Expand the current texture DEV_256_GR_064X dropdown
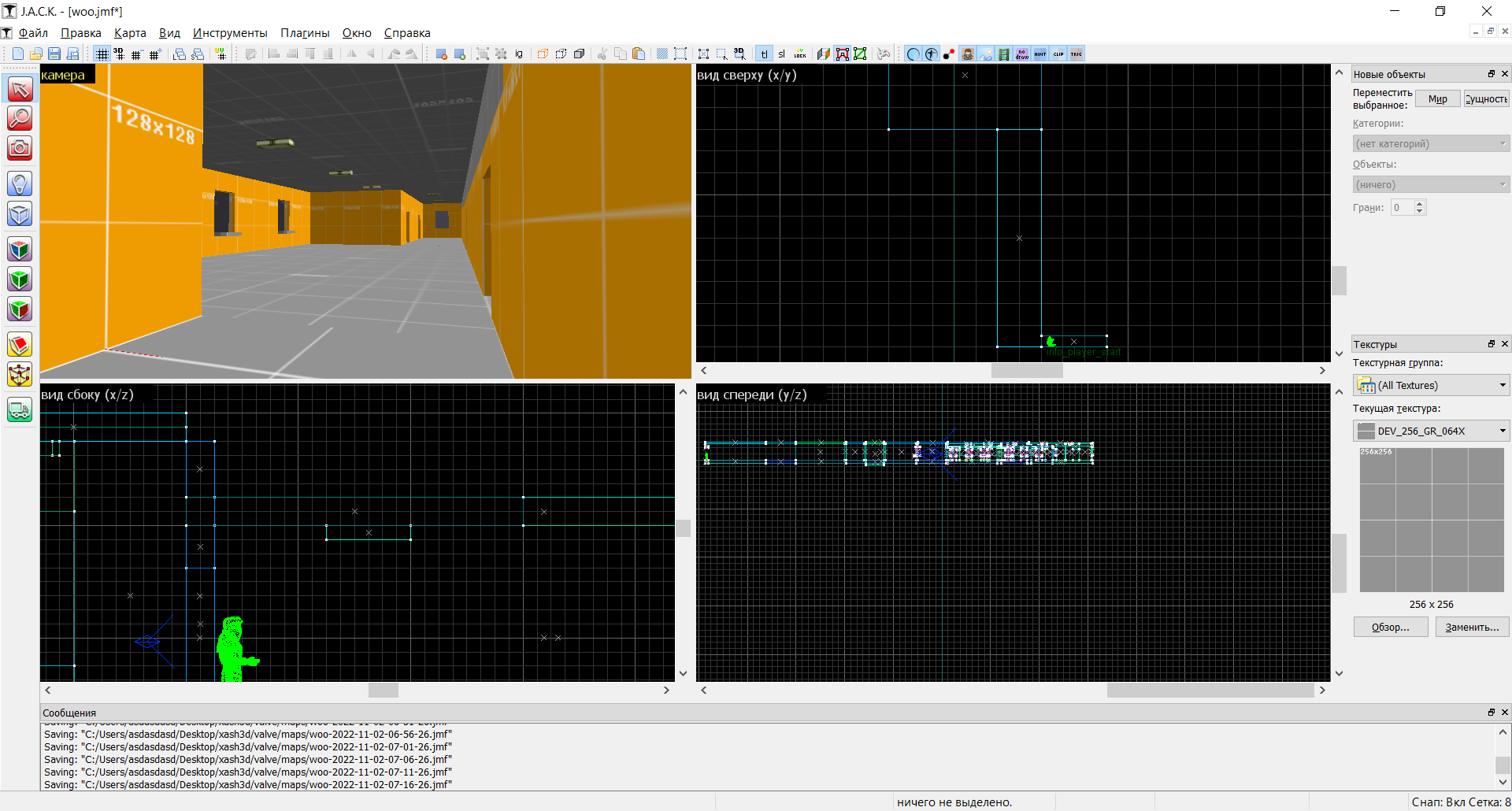 (1430, 431)
